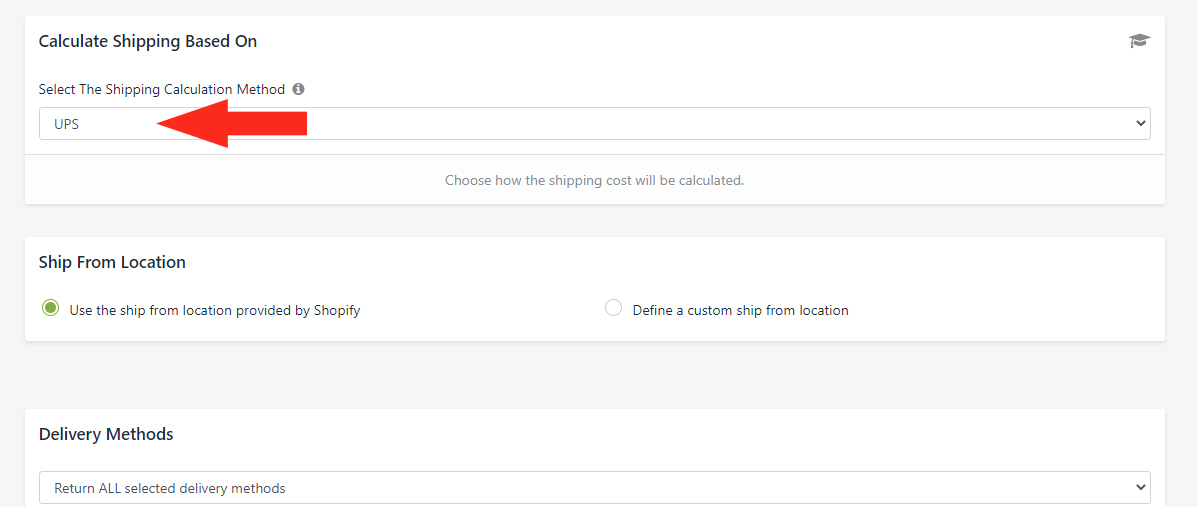
Task: Click the chevron arrow of the UPS select
Action: 1141,124
